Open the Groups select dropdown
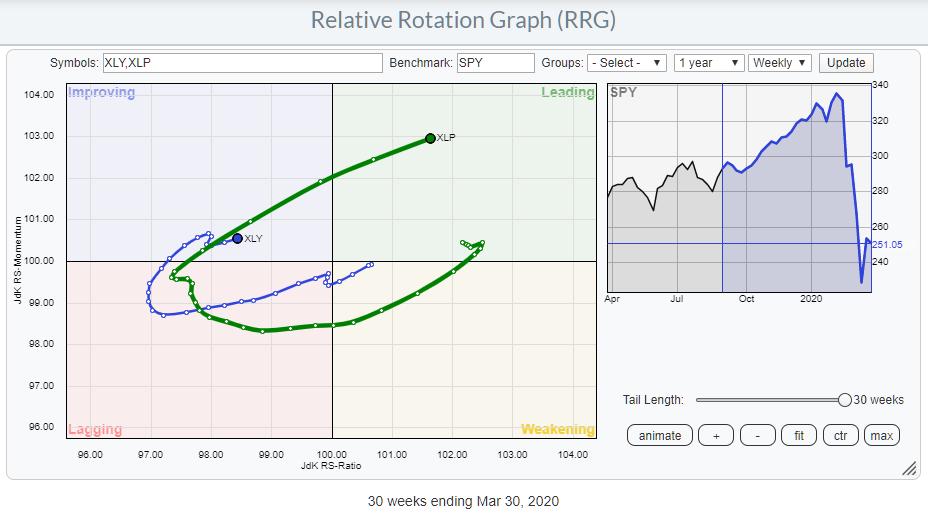The width and height of the screenshot is (928, 515). pyautogui.click(x=627, y=63)
